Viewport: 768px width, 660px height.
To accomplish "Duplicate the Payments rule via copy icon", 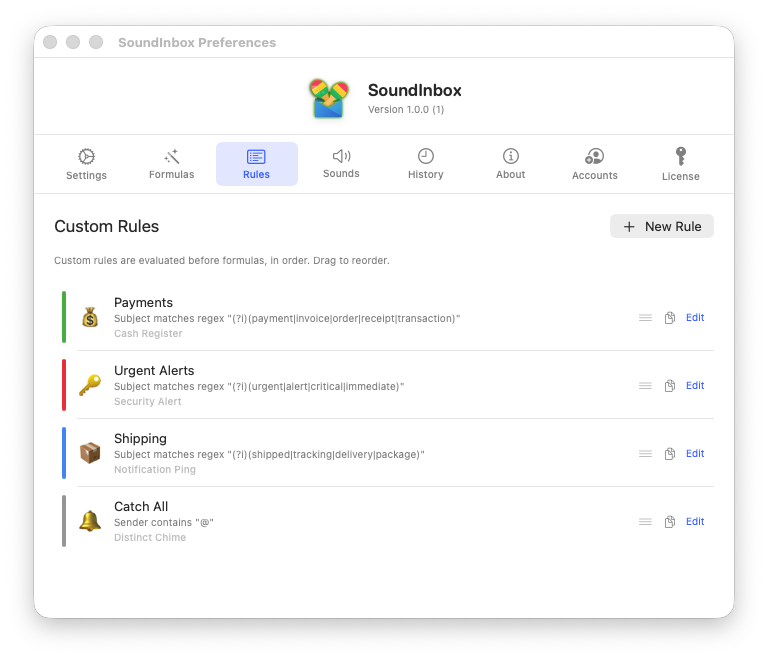I will pos(670,318).
